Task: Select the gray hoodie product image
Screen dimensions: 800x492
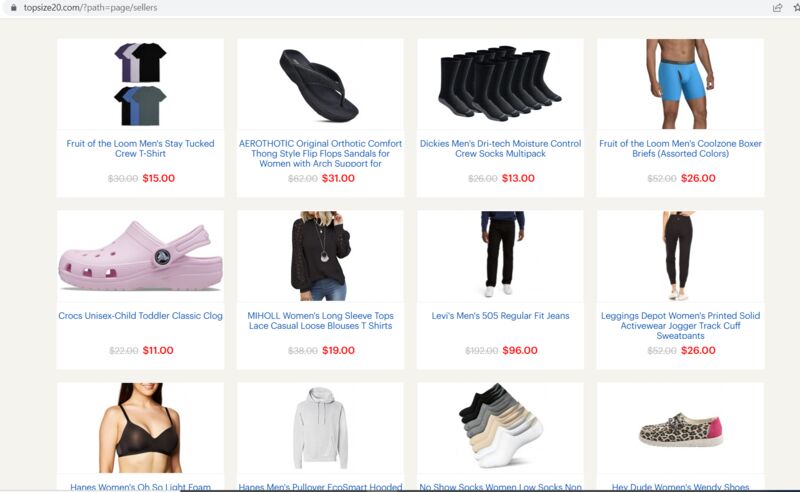Action: tap(320, 428)
